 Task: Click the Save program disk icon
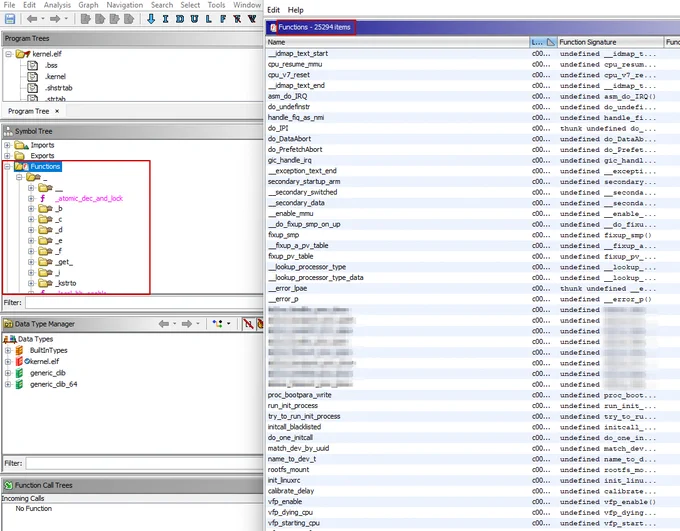pyautogui.click(x=10, y=19)
